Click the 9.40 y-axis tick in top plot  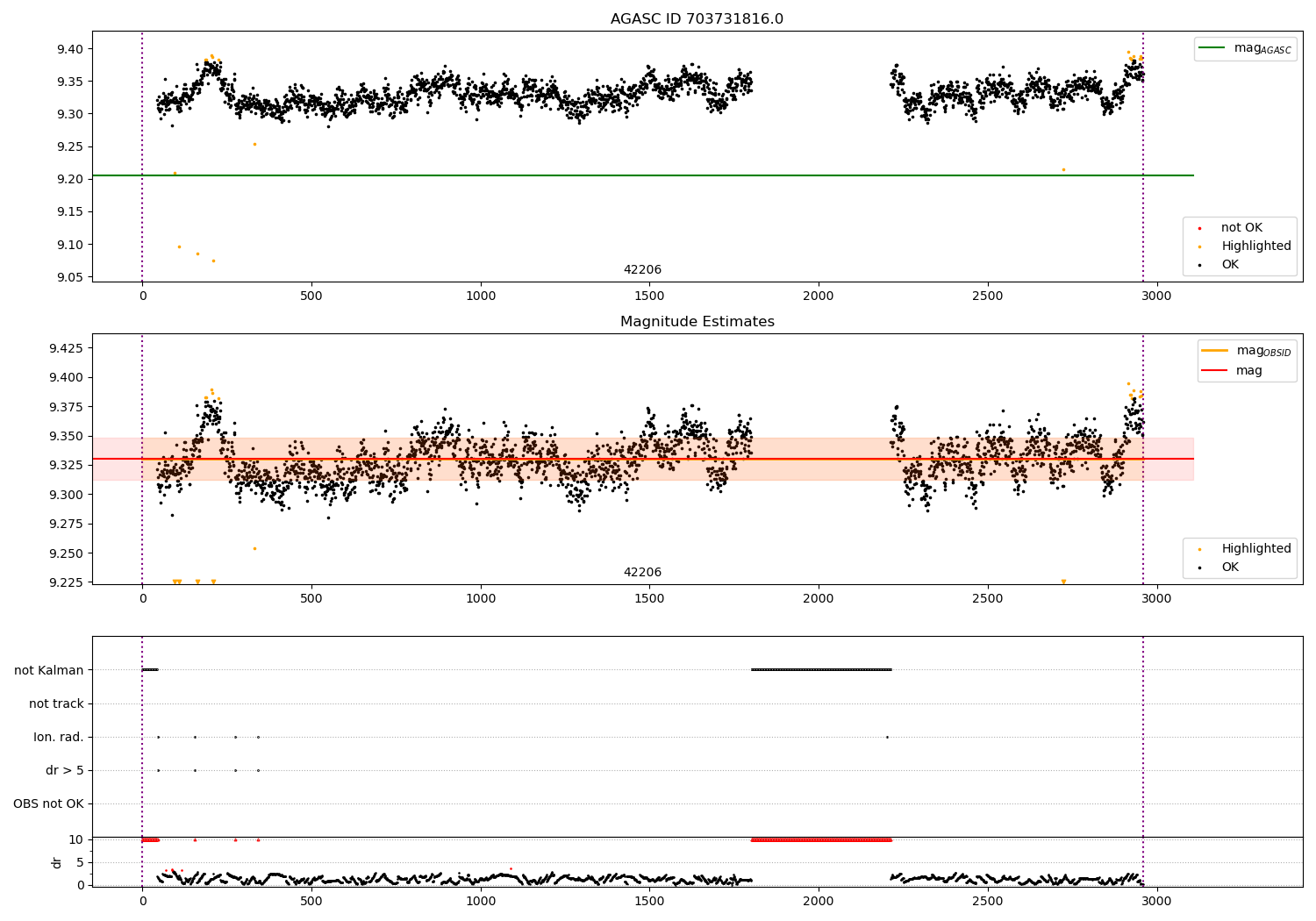click(x=69, y=49)
